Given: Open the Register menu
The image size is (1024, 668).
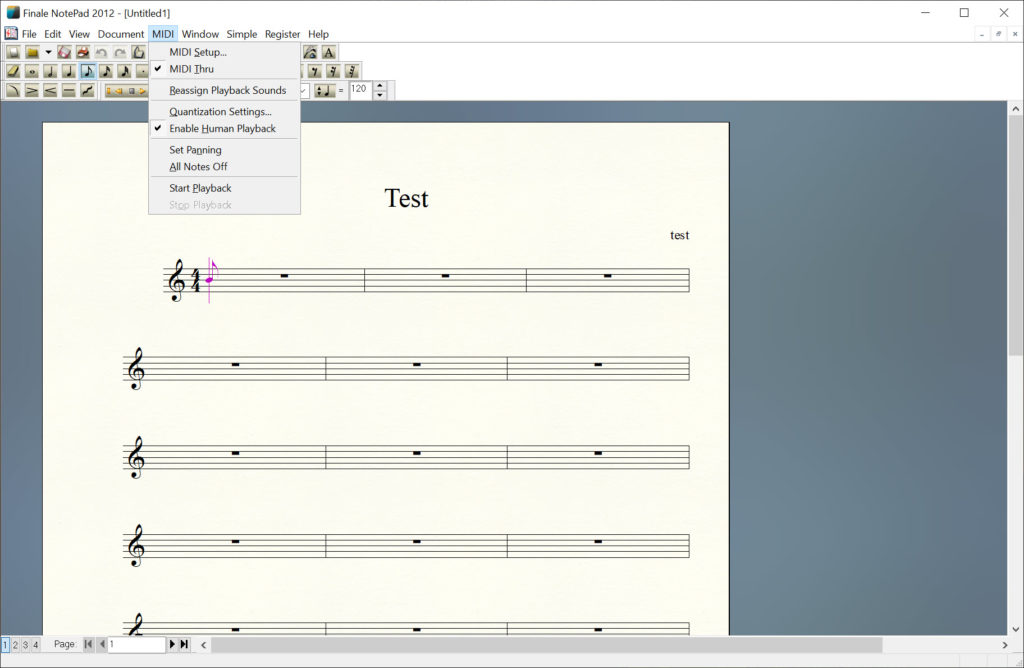Looking at the screenshot, I should [282, 34].
